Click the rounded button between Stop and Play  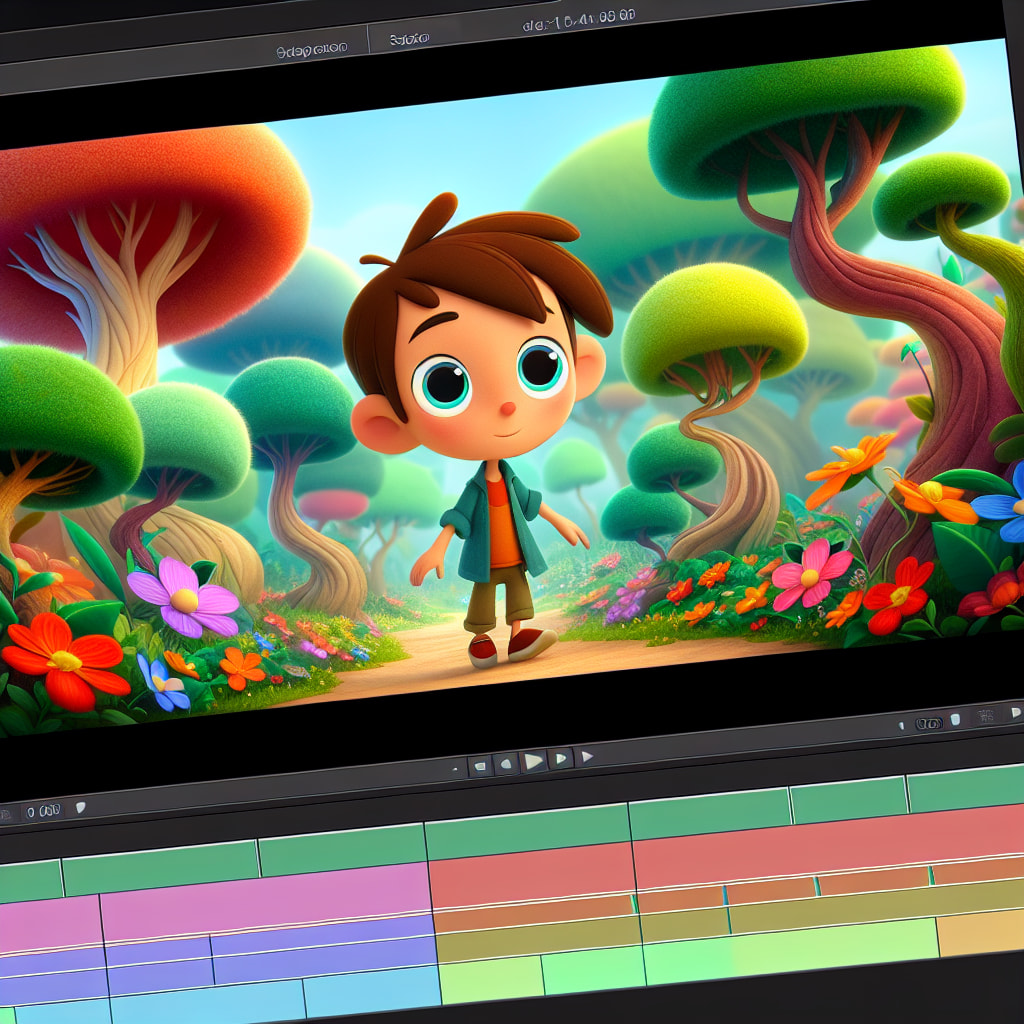[x=506, y=763]
